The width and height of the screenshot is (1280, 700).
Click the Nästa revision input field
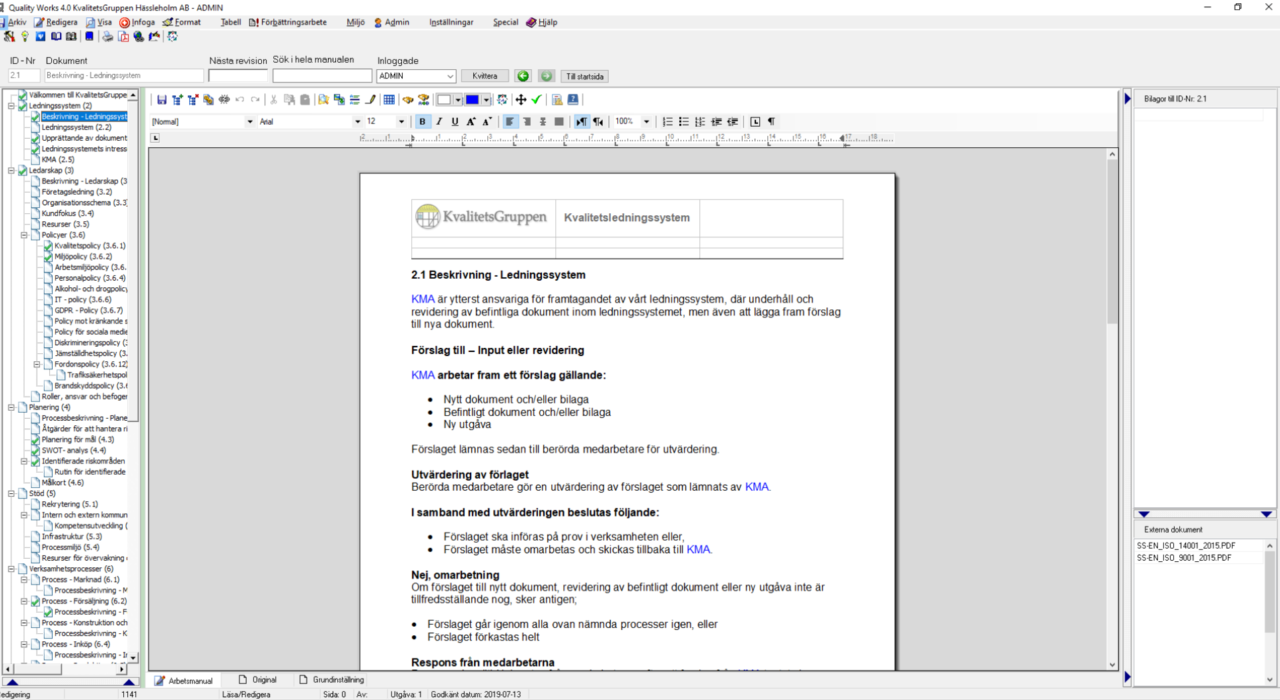pos(238,76)
